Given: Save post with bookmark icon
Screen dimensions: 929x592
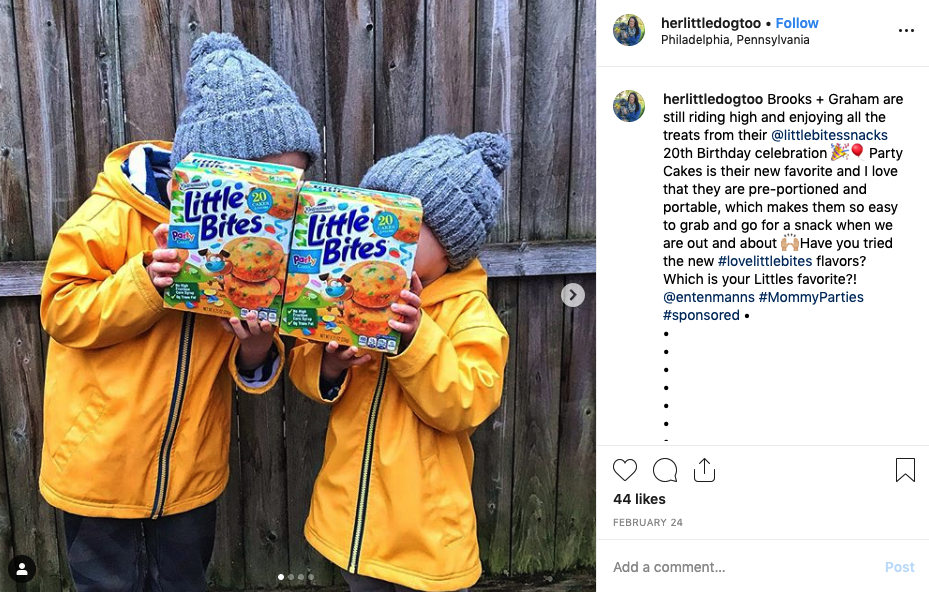Looking at the screenshot, I should (x=905, y=470).
